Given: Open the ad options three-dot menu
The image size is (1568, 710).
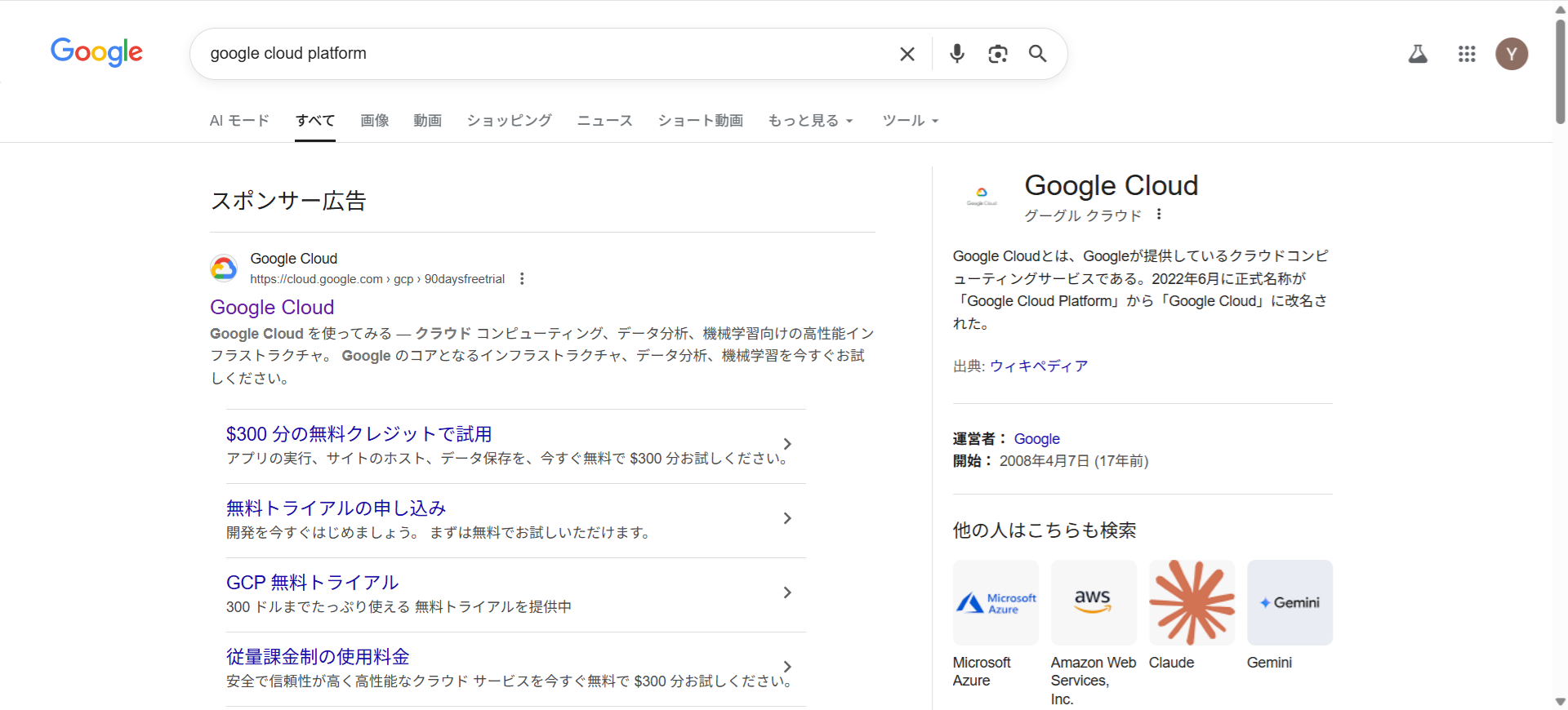Looking at the screenshot, I should click(x=522, y=279).
